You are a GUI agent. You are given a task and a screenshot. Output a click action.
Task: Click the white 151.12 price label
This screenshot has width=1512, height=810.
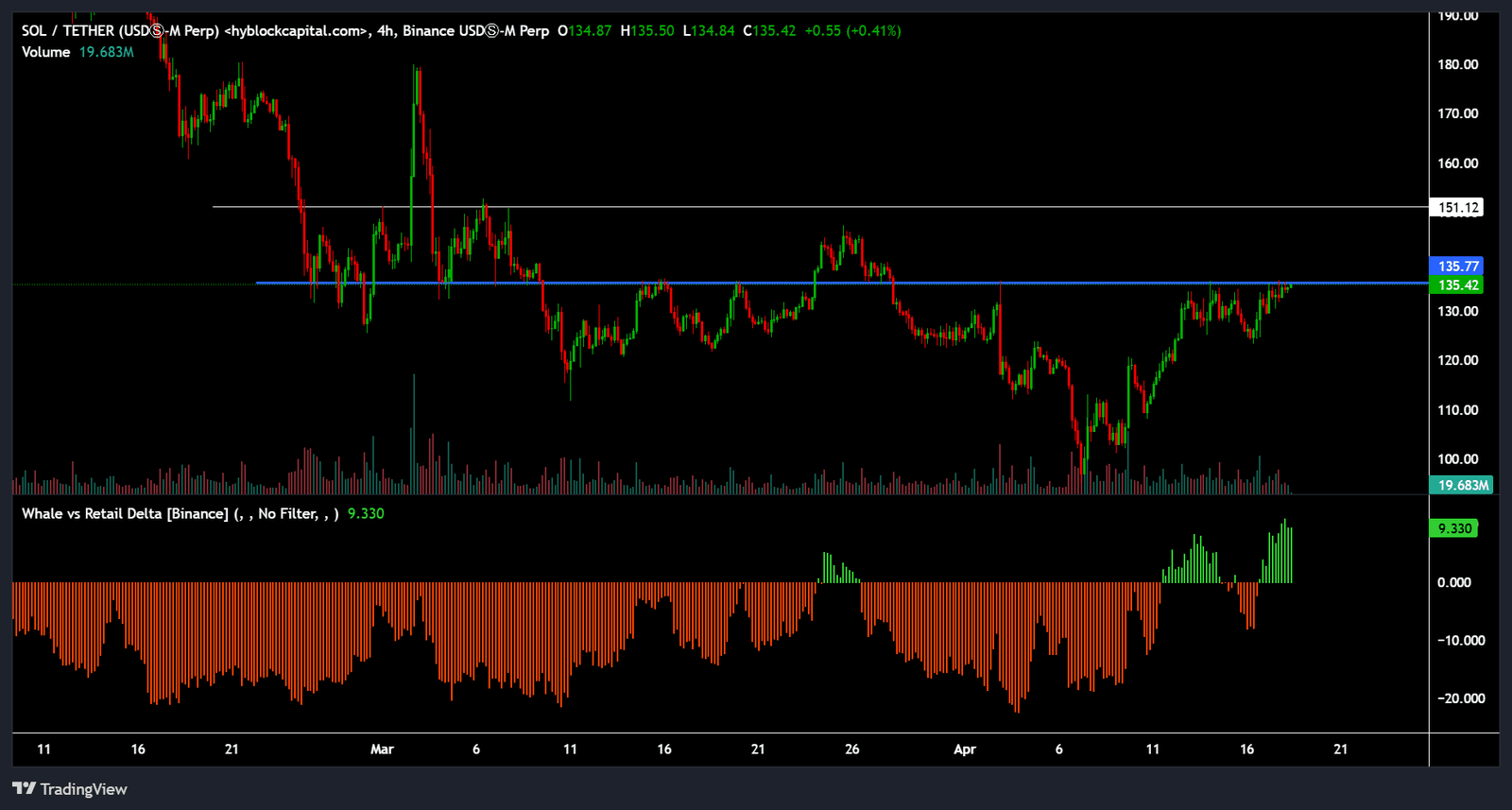tap(1458, 208)
